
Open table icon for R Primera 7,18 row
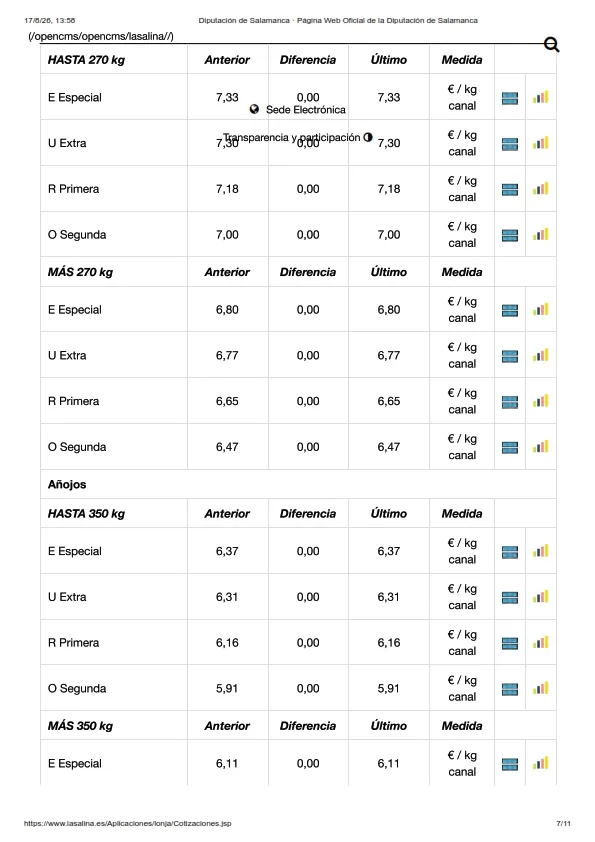click(510, 190)
